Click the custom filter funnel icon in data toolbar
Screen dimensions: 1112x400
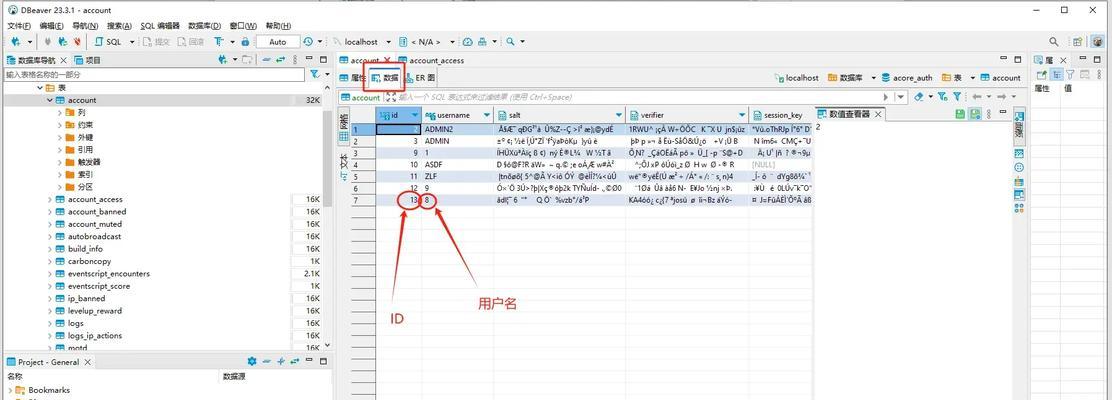(957, 96)
